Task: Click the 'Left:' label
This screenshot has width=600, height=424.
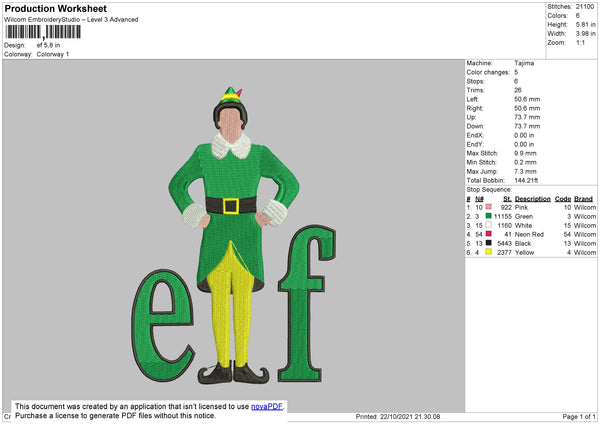Action: pos(473,99)
